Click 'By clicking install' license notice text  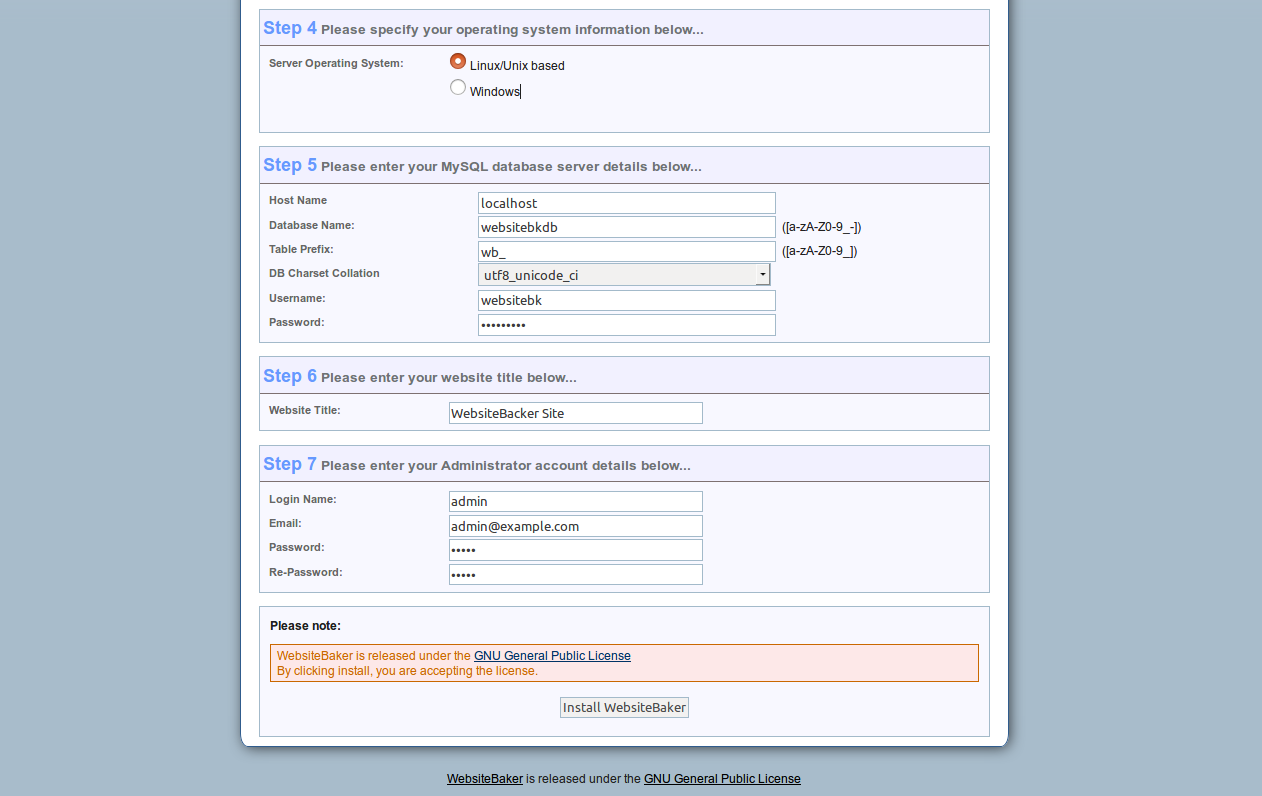click(x=407, y=671)
